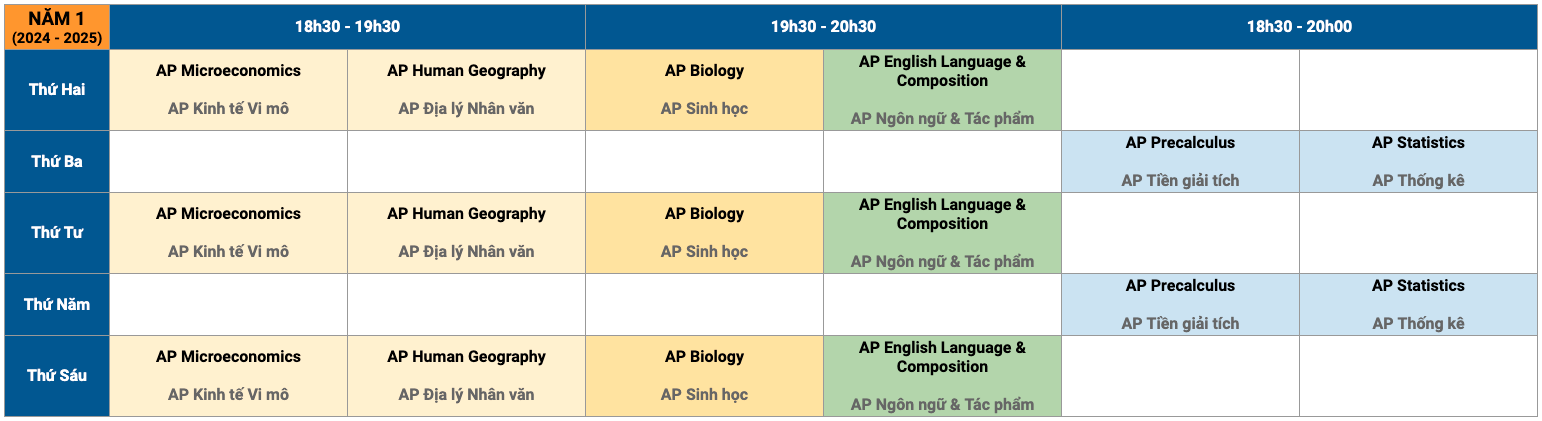Select AP Human Geography on Thứ Hai
The width and height of the screenshot is (1542, 421).
pyautogui.click(x=466, y=90)
